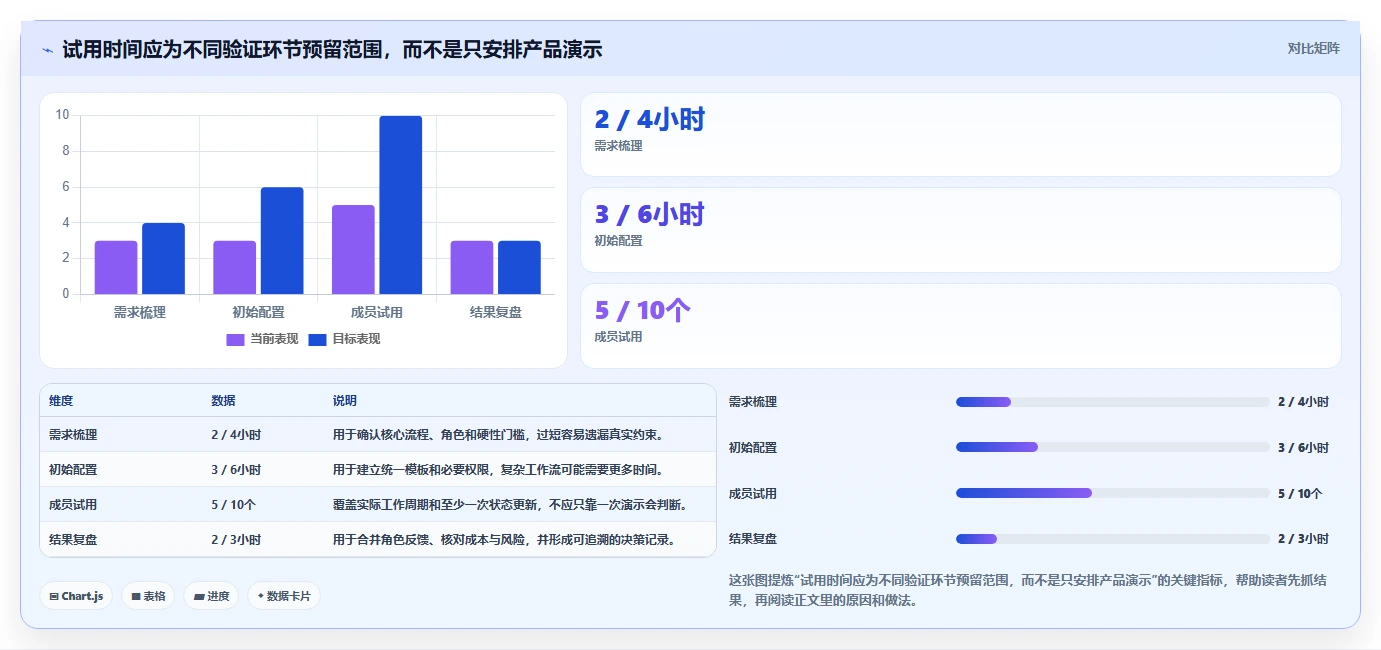Select the 数据卡片 tag chip
The height and width of the screenshot is (650, 1381).
pyautogui.click(x=284, y=596)
